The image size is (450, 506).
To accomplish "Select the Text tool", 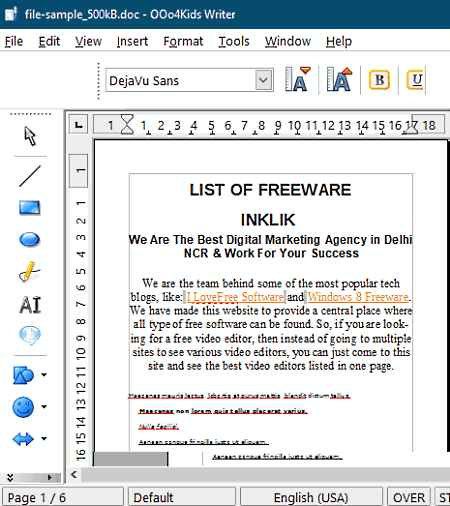I will pos(30,305).
